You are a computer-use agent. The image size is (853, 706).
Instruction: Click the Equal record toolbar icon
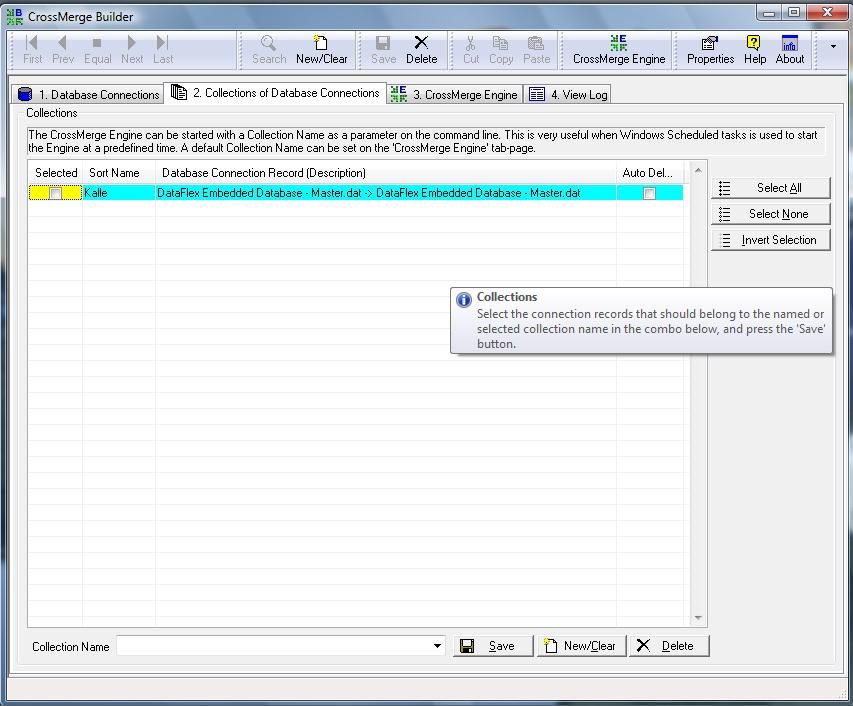click(x=97, y=49)
